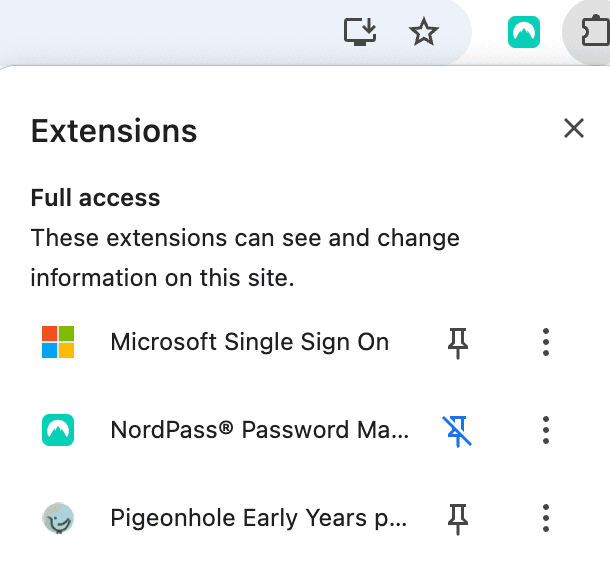Open more actions menu for Pigeonhole extension

point(545,518)
